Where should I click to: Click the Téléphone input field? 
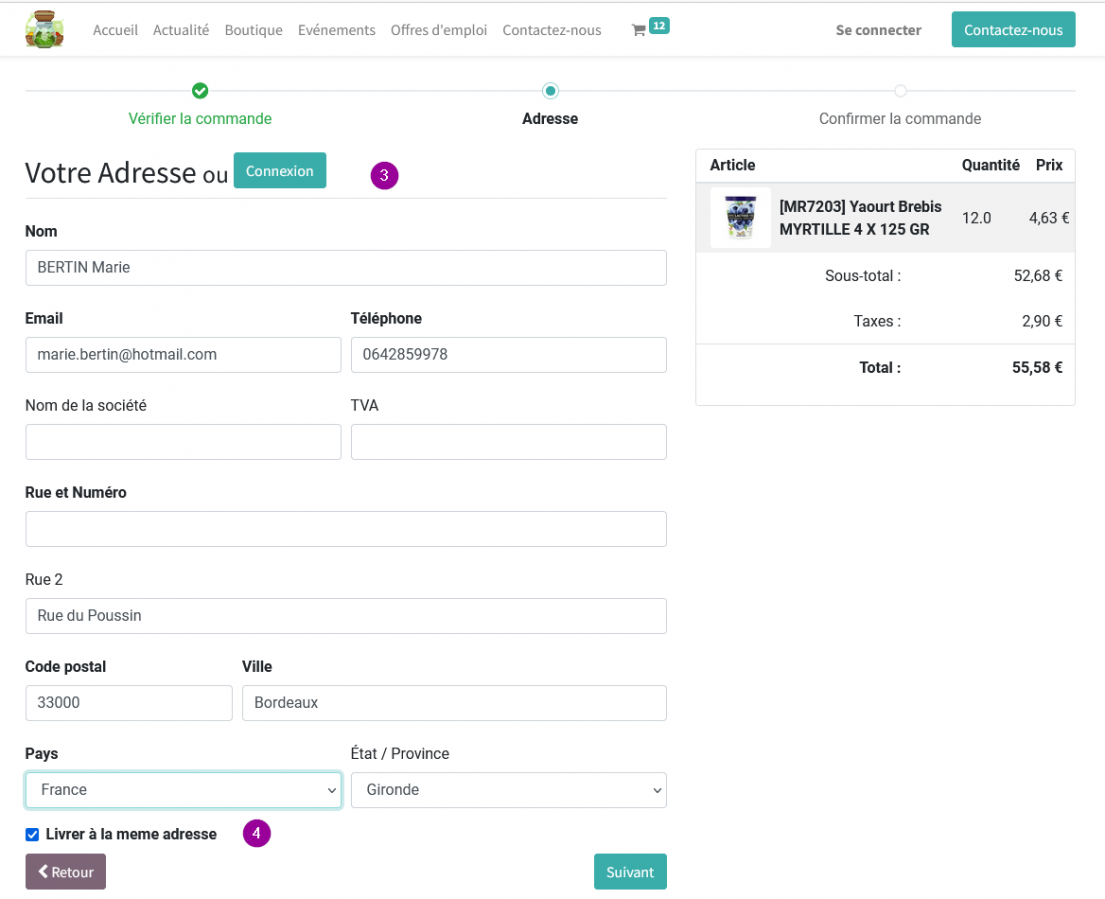coord(509,354)
